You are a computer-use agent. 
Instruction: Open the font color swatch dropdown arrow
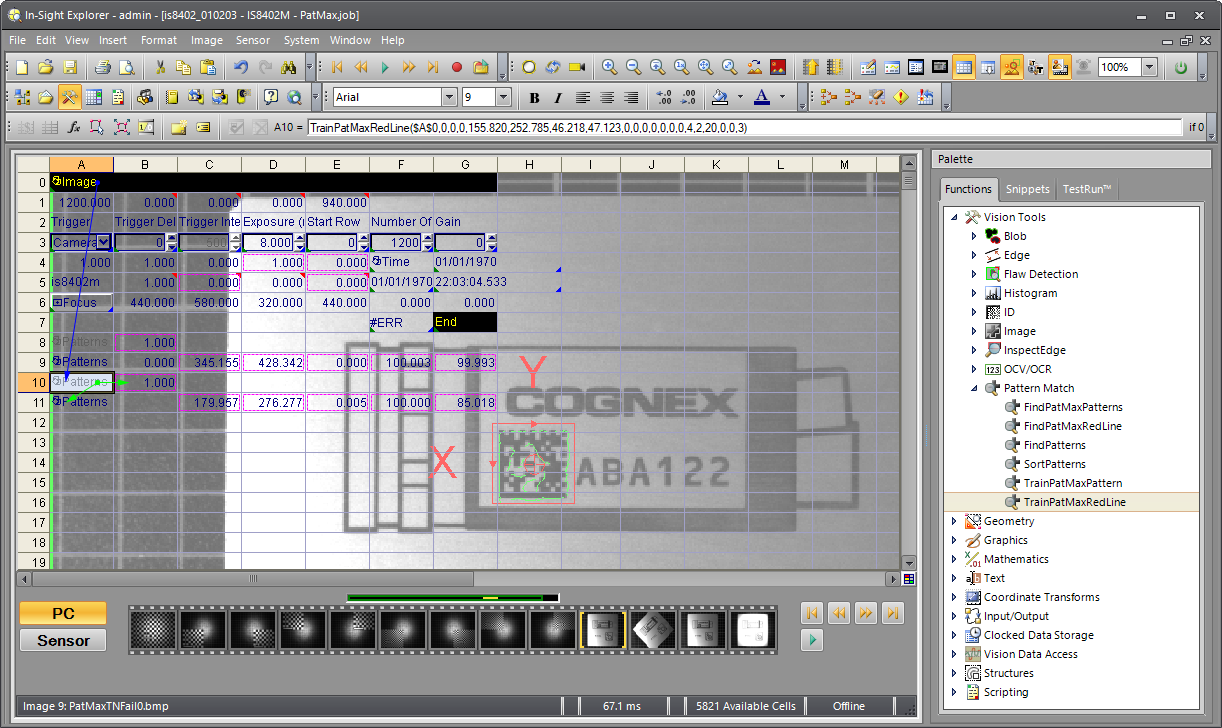point(783,98)
